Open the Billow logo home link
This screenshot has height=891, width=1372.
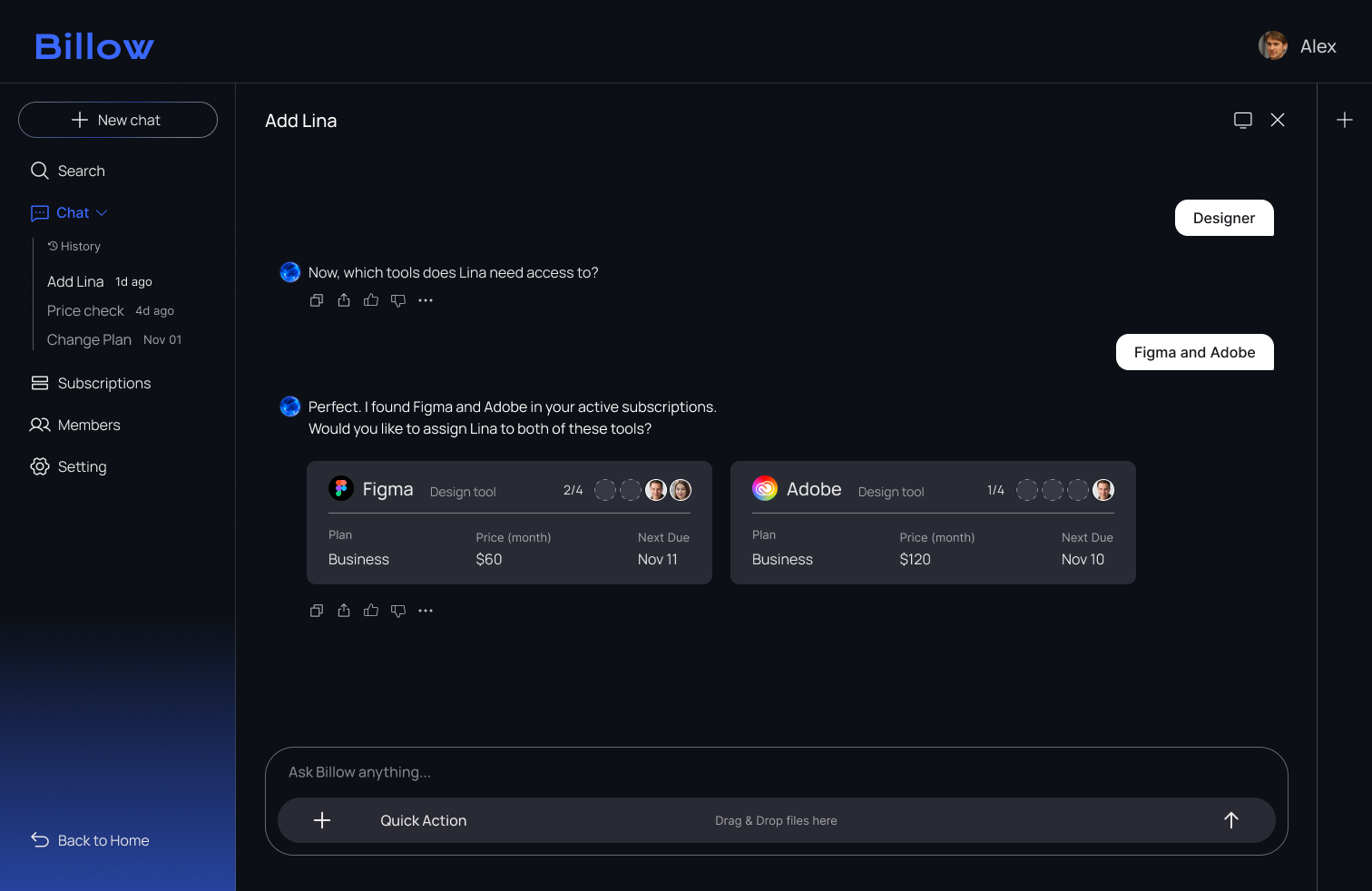pos(94,46)
